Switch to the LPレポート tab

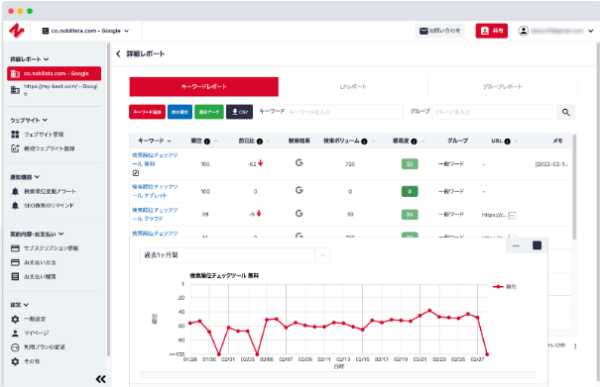point(353,87)
